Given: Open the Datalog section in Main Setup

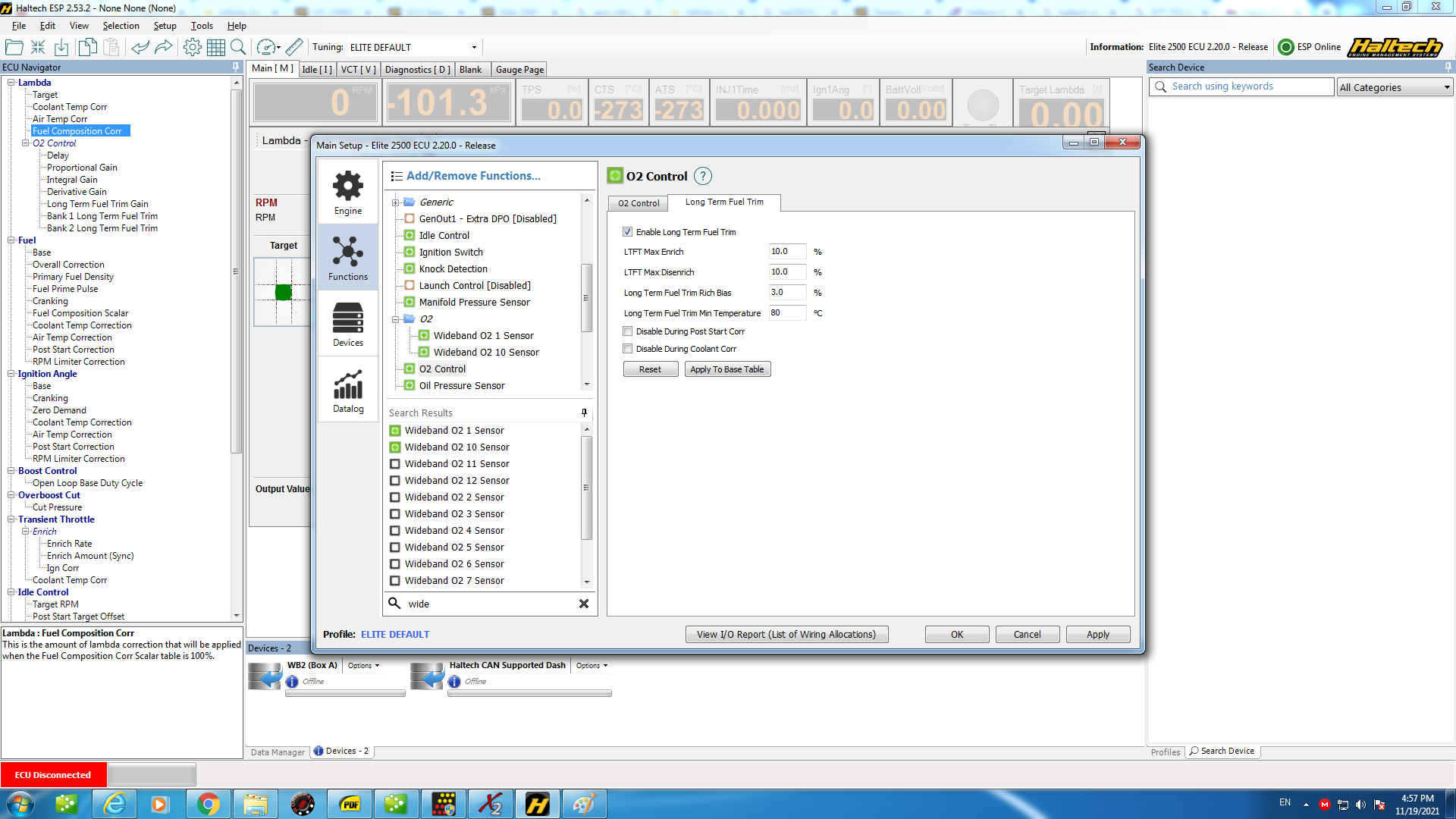Looking at the screenshot, I should click(348, 390).
